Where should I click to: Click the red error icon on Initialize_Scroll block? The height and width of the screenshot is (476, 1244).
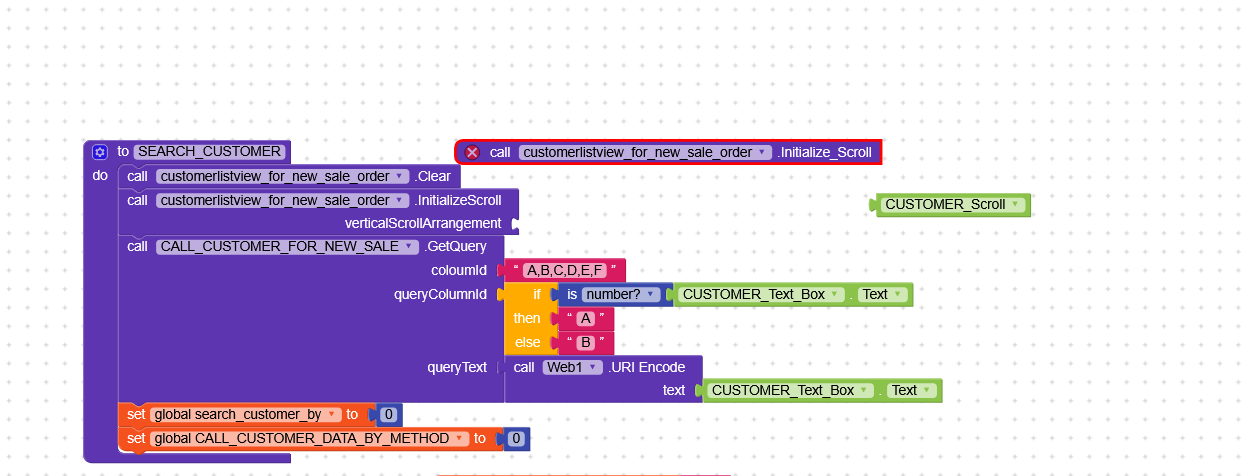(472, 152)
